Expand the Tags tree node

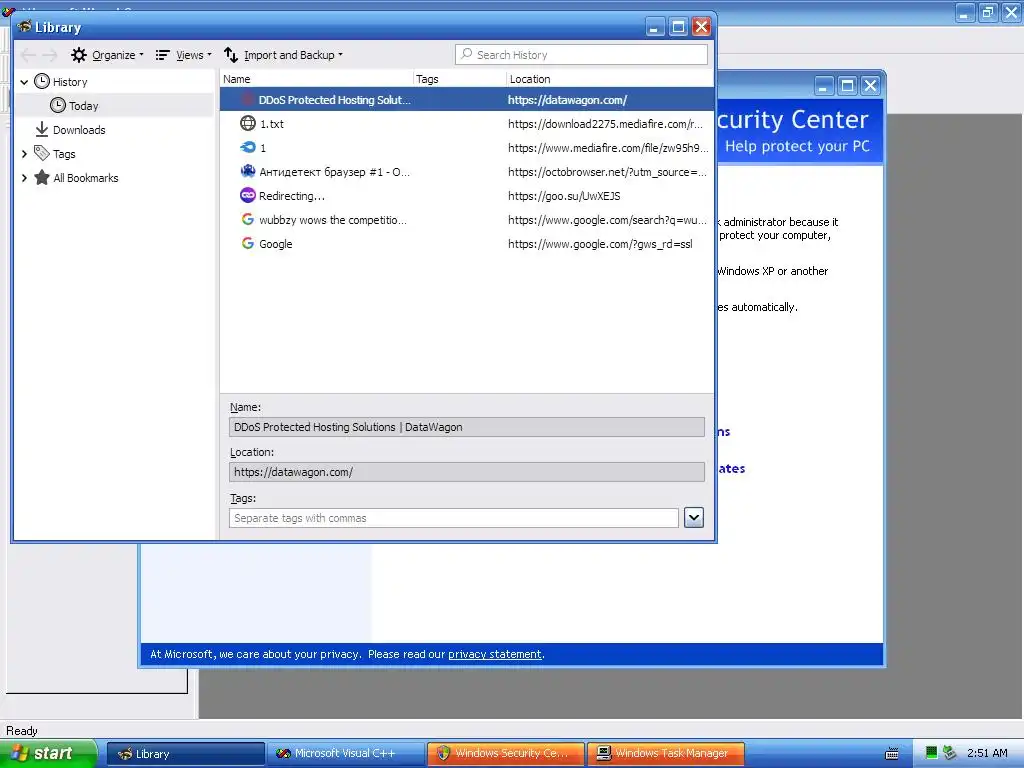(x=24, y=153)
